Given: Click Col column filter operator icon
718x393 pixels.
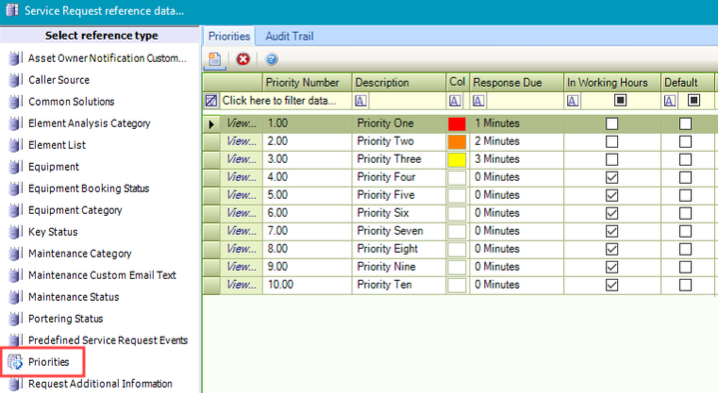Looking at the screenshot, I should coord(454,101).
